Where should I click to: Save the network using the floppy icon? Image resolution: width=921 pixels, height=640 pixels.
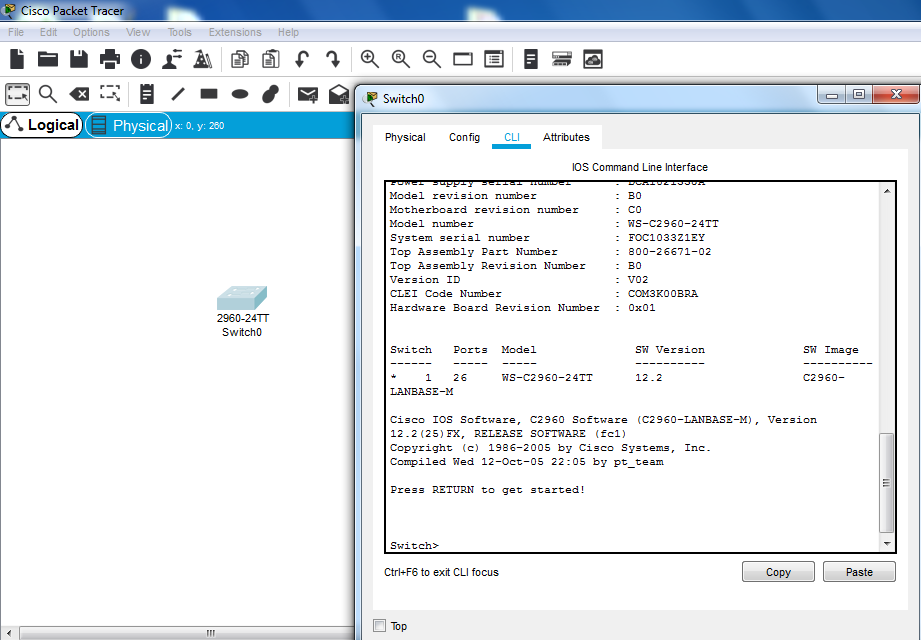pyautogui.click(x=78, y=59)
